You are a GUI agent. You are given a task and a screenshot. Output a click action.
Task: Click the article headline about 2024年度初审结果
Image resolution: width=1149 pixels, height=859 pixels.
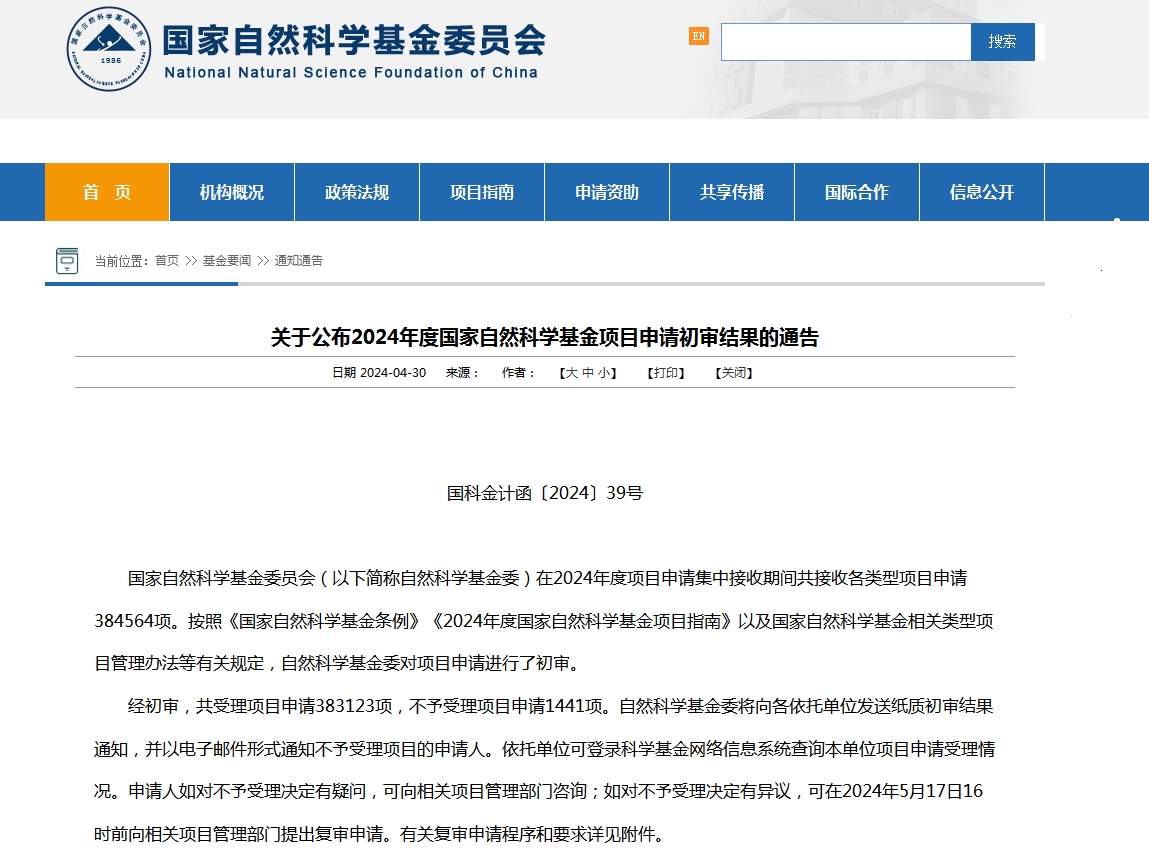(x=544, y=337)
